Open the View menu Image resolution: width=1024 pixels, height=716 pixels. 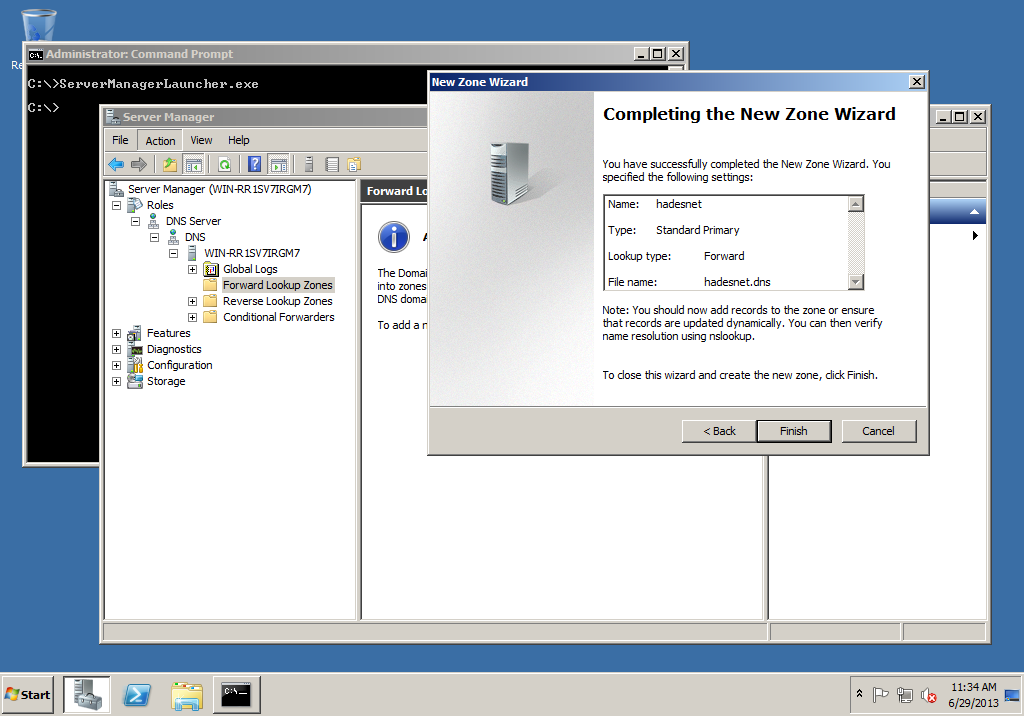(x=201, y=141)
